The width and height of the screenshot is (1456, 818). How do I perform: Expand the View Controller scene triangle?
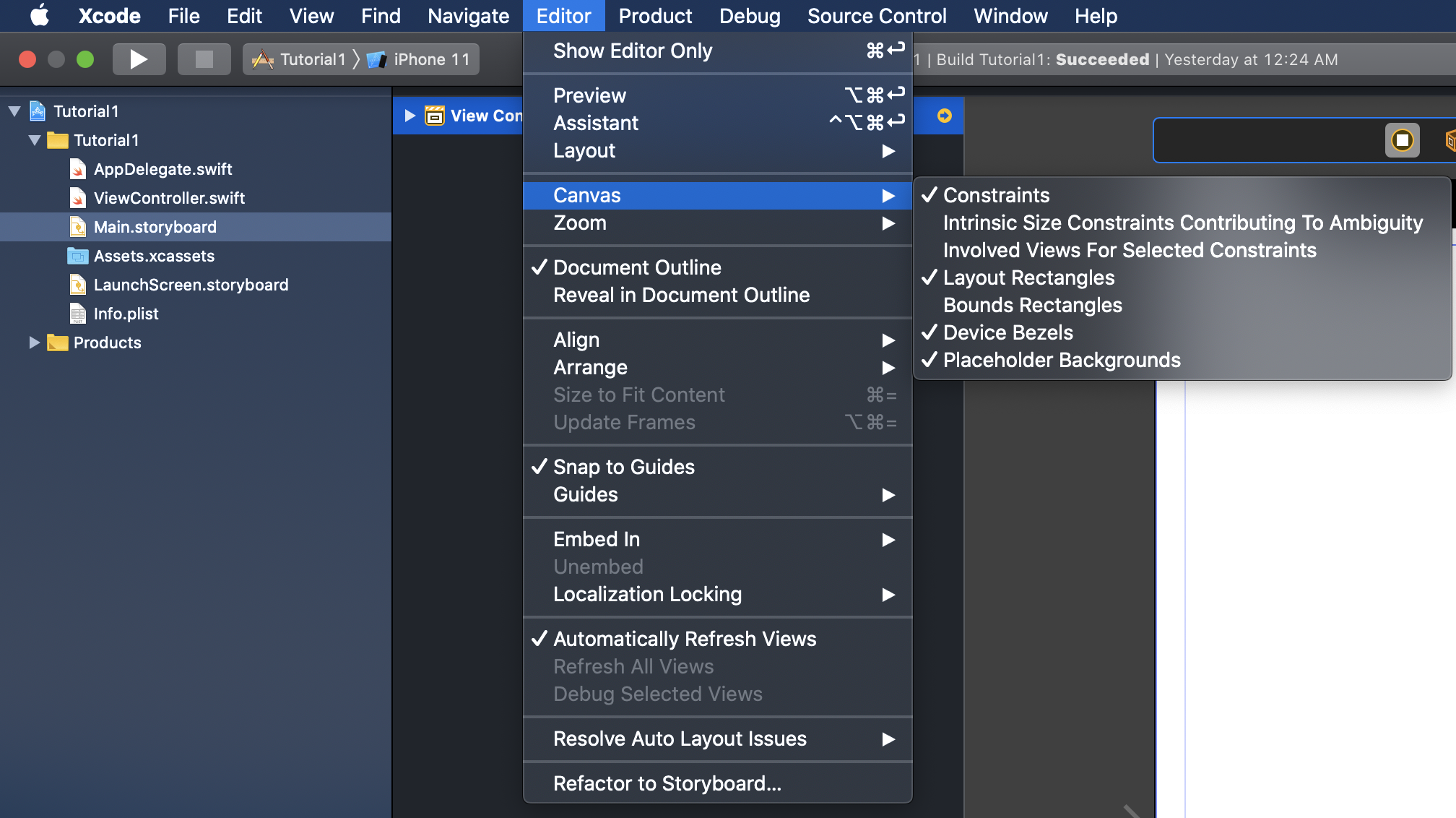pos(409,116)
